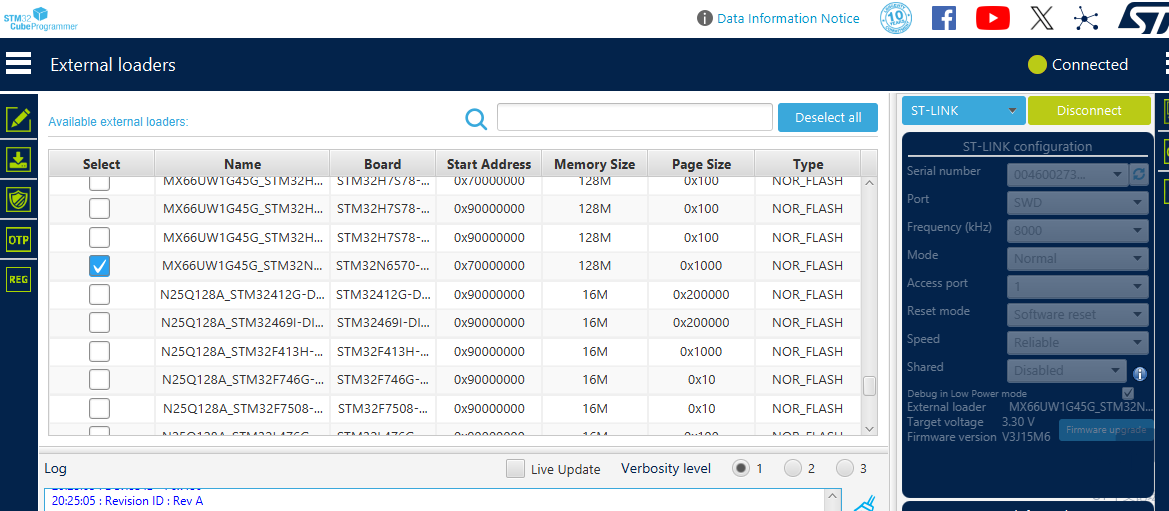Sort by Type column header

pyautogui.click(x=808, y=164)
